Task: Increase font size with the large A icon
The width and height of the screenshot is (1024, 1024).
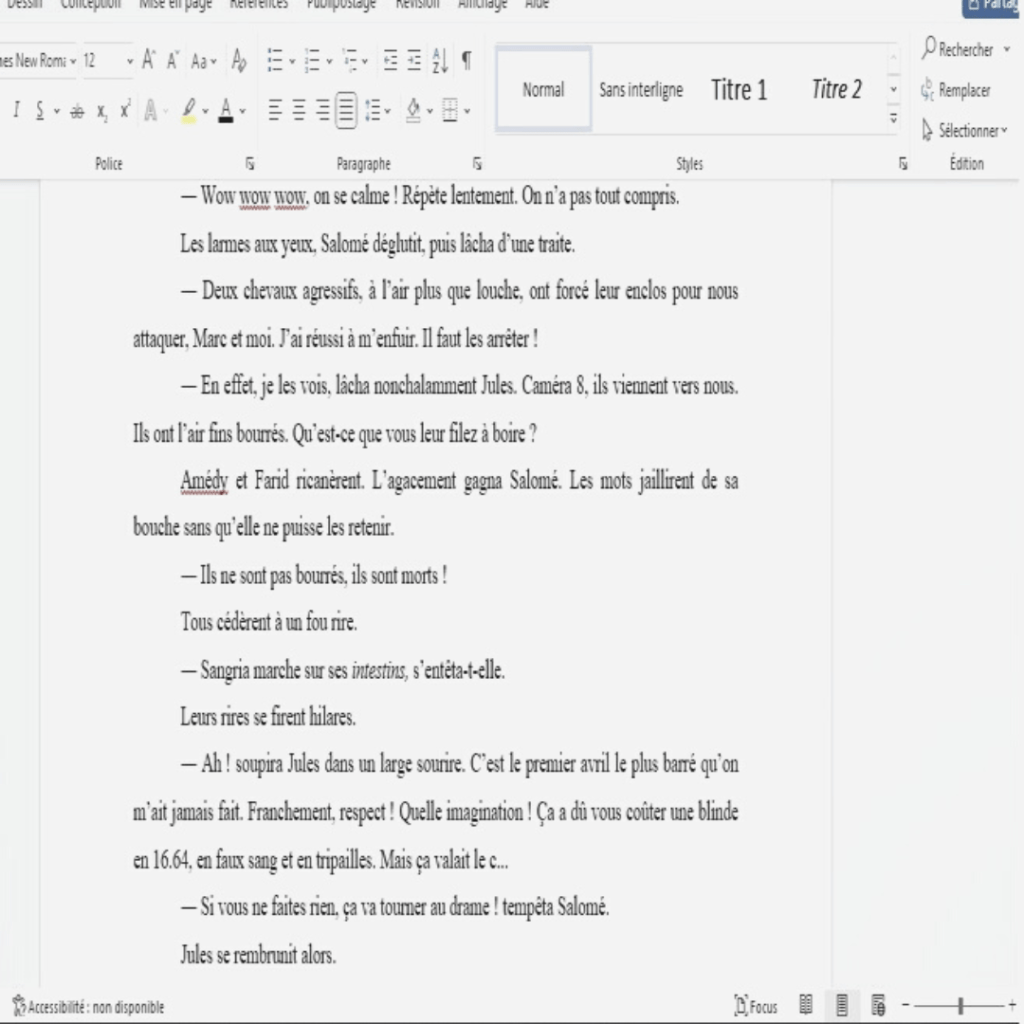Action: (148, 61)
